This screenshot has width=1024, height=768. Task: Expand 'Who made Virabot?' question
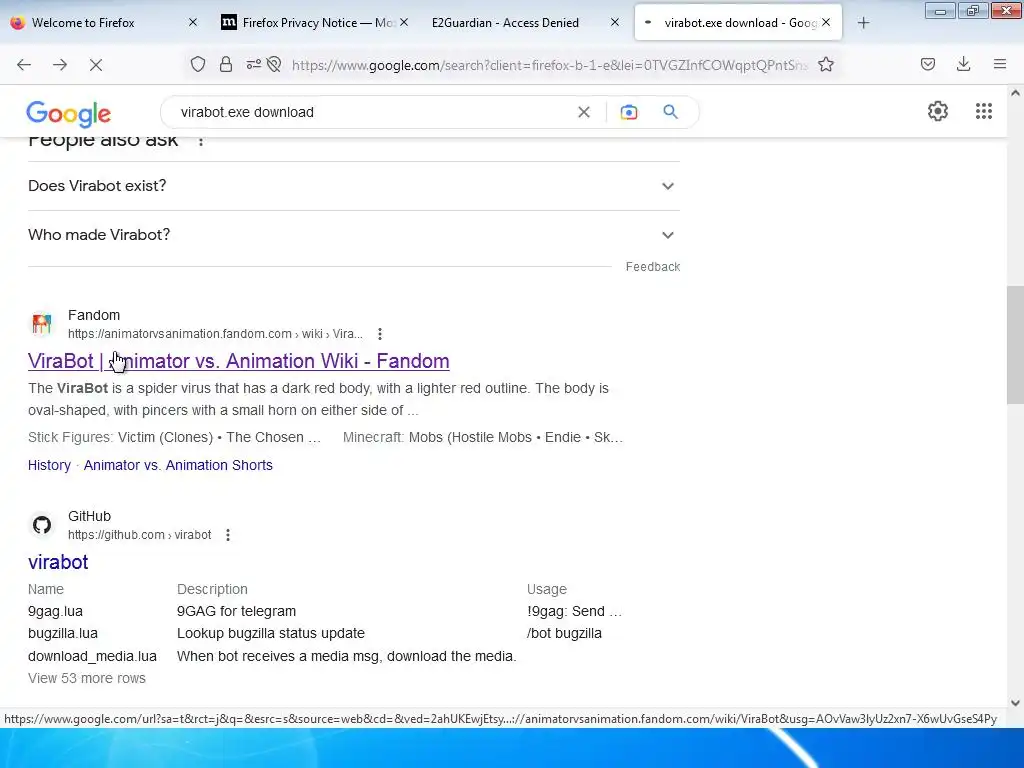click(353, 235)
